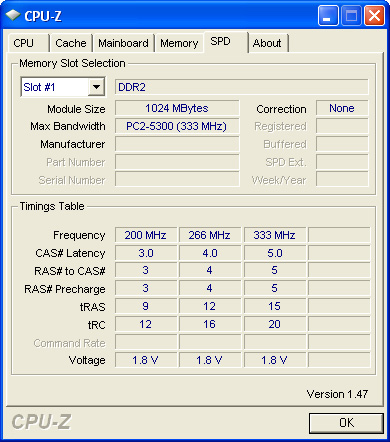
Task: Select the PC2-5300 max bandwidth field
Action: pos(177,126)
